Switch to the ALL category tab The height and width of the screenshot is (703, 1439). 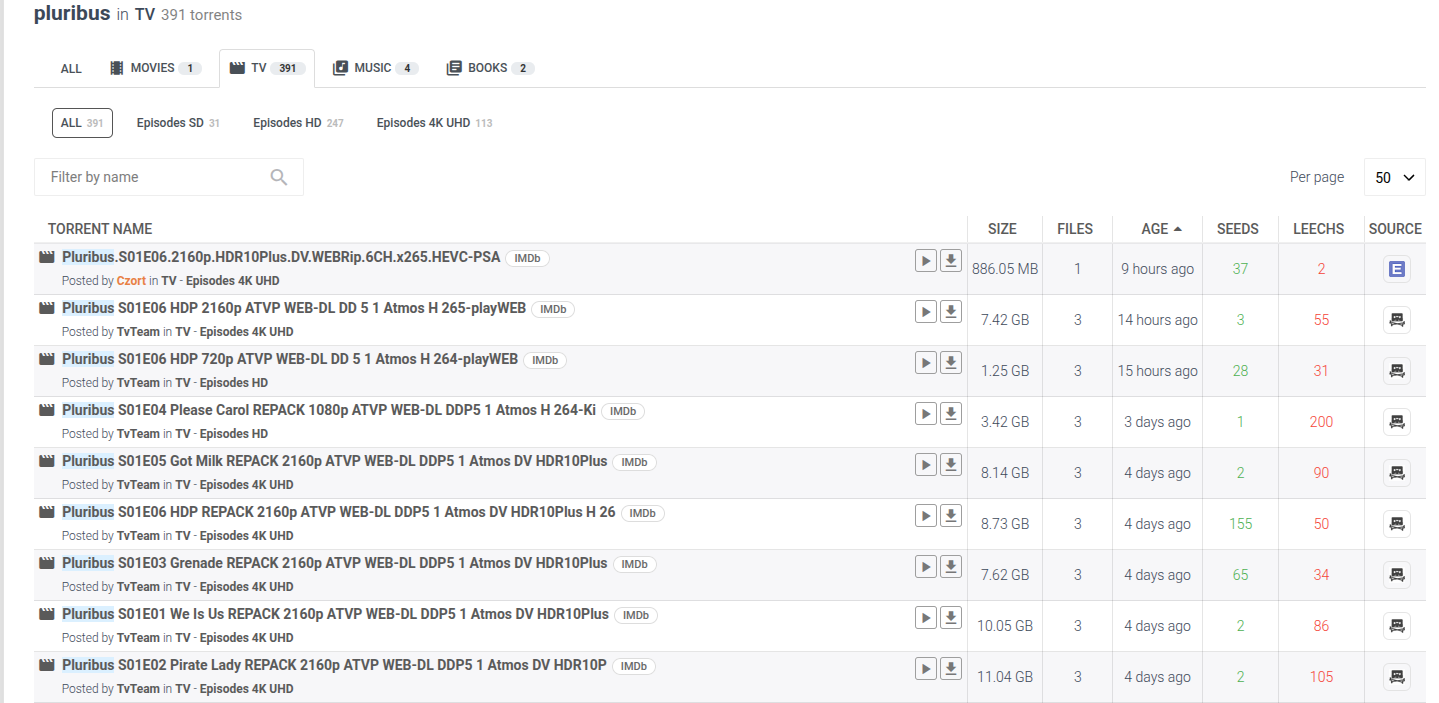(x=71, y=69)
